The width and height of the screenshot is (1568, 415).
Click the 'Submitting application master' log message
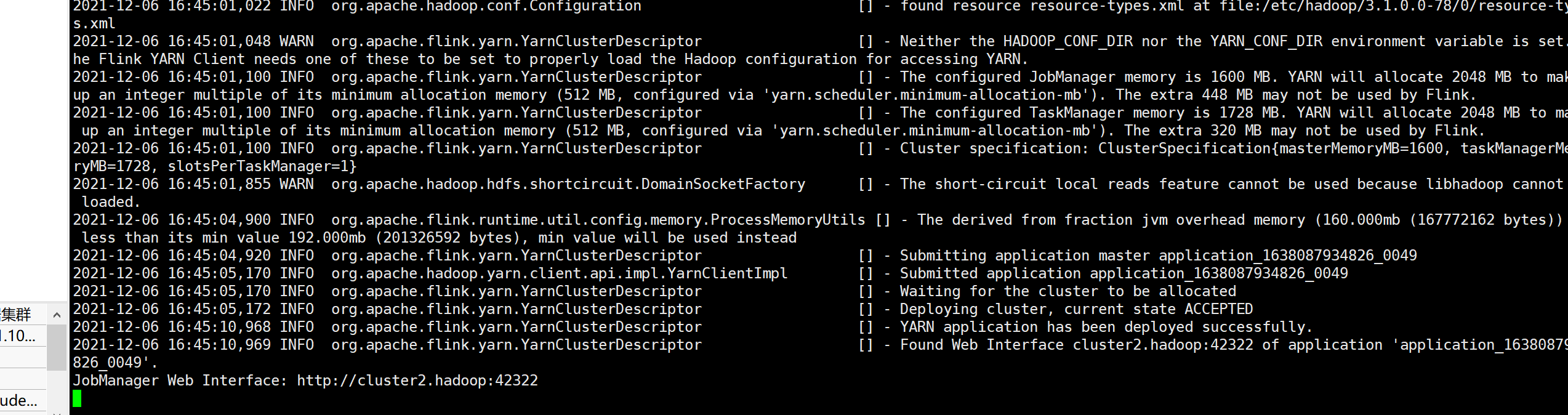click(x=1024, y=256)
